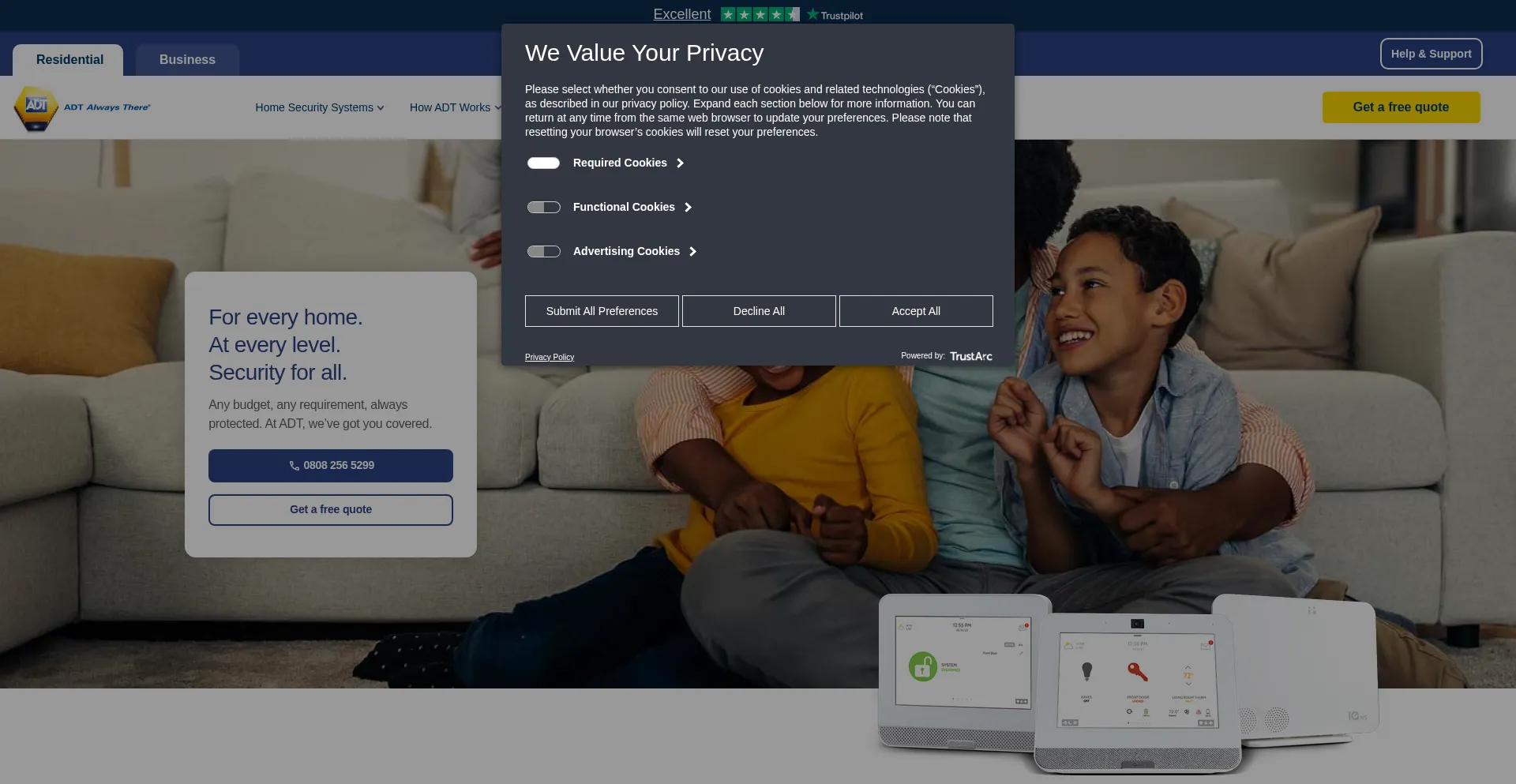The width and height of the screenshot is (1516, 784).
Task: Call 0808 256 5299 button
Action: (331, 466)
